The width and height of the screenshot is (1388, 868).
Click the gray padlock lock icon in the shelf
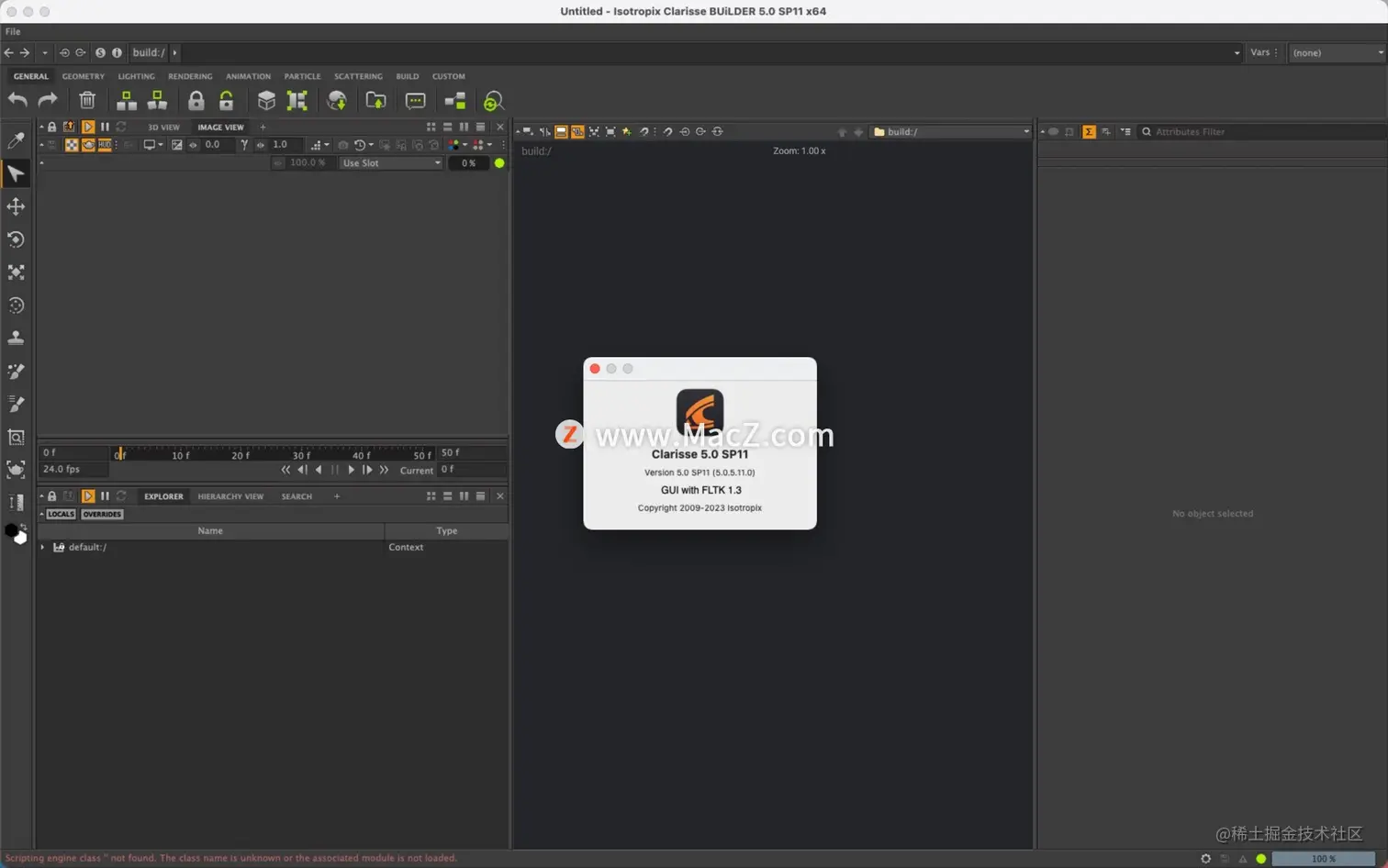click(196, 100)
